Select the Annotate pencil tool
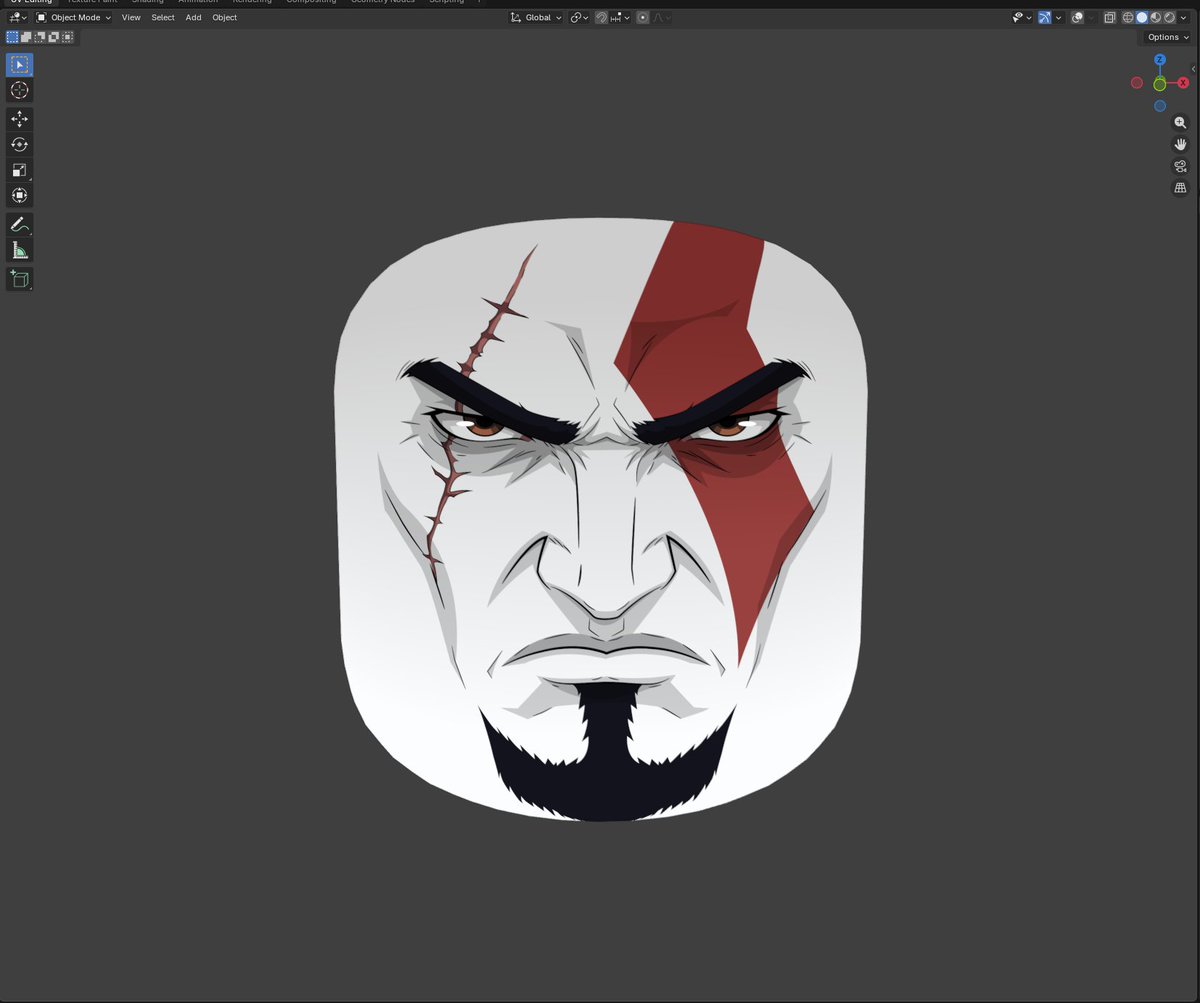 (19, 224)
